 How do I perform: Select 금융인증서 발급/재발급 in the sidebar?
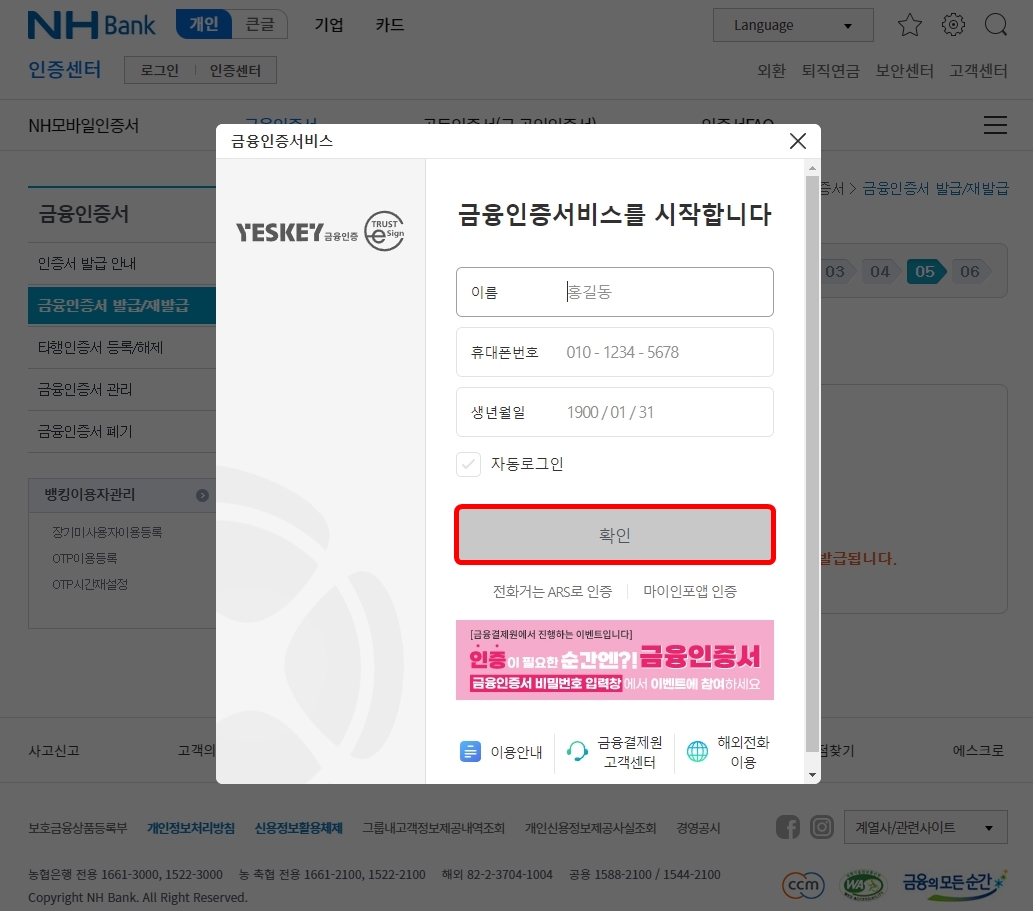tap(113, 305)
